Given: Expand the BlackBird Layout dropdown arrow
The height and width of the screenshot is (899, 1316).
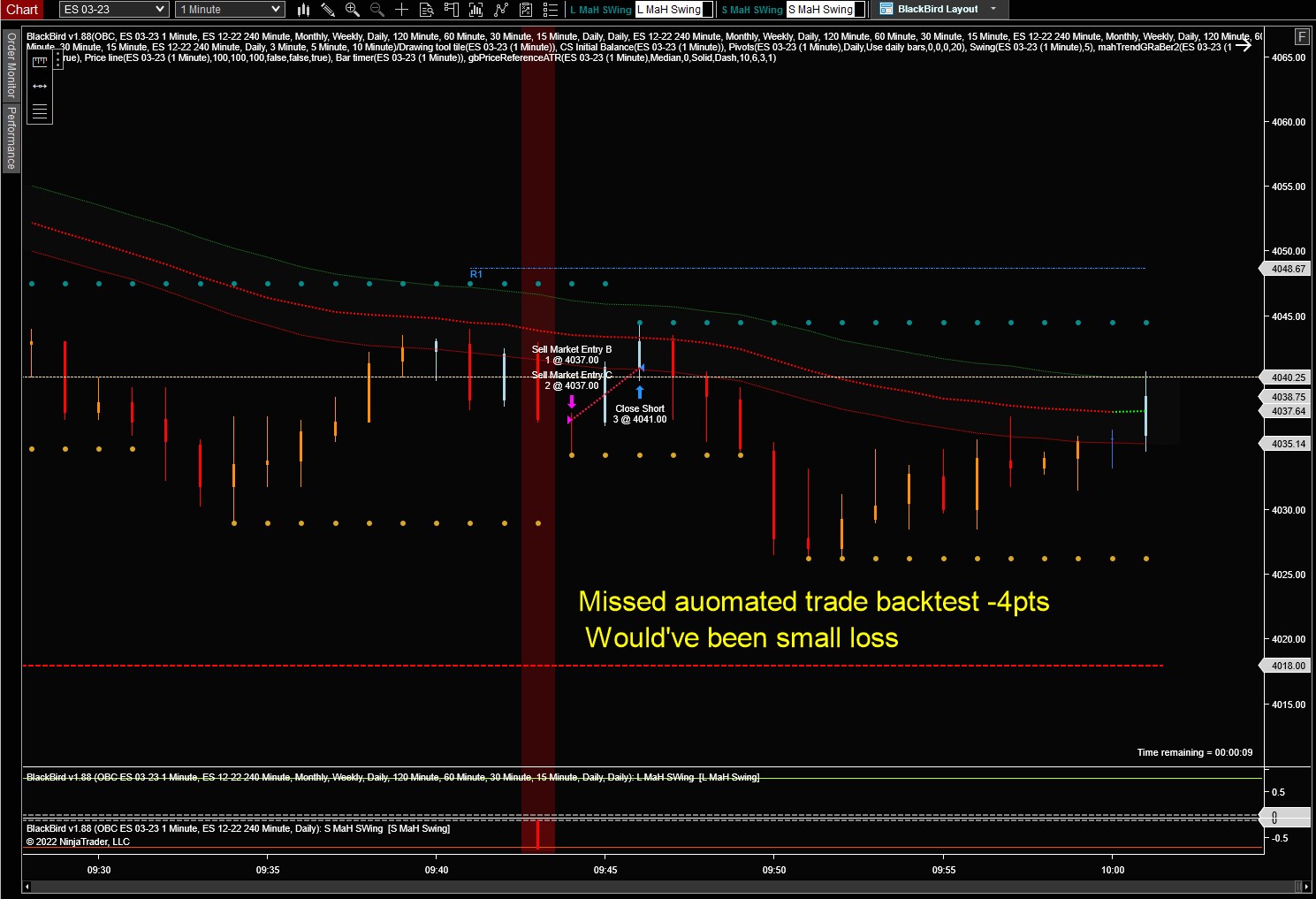Looking at the screenshot, I should 993,10.
